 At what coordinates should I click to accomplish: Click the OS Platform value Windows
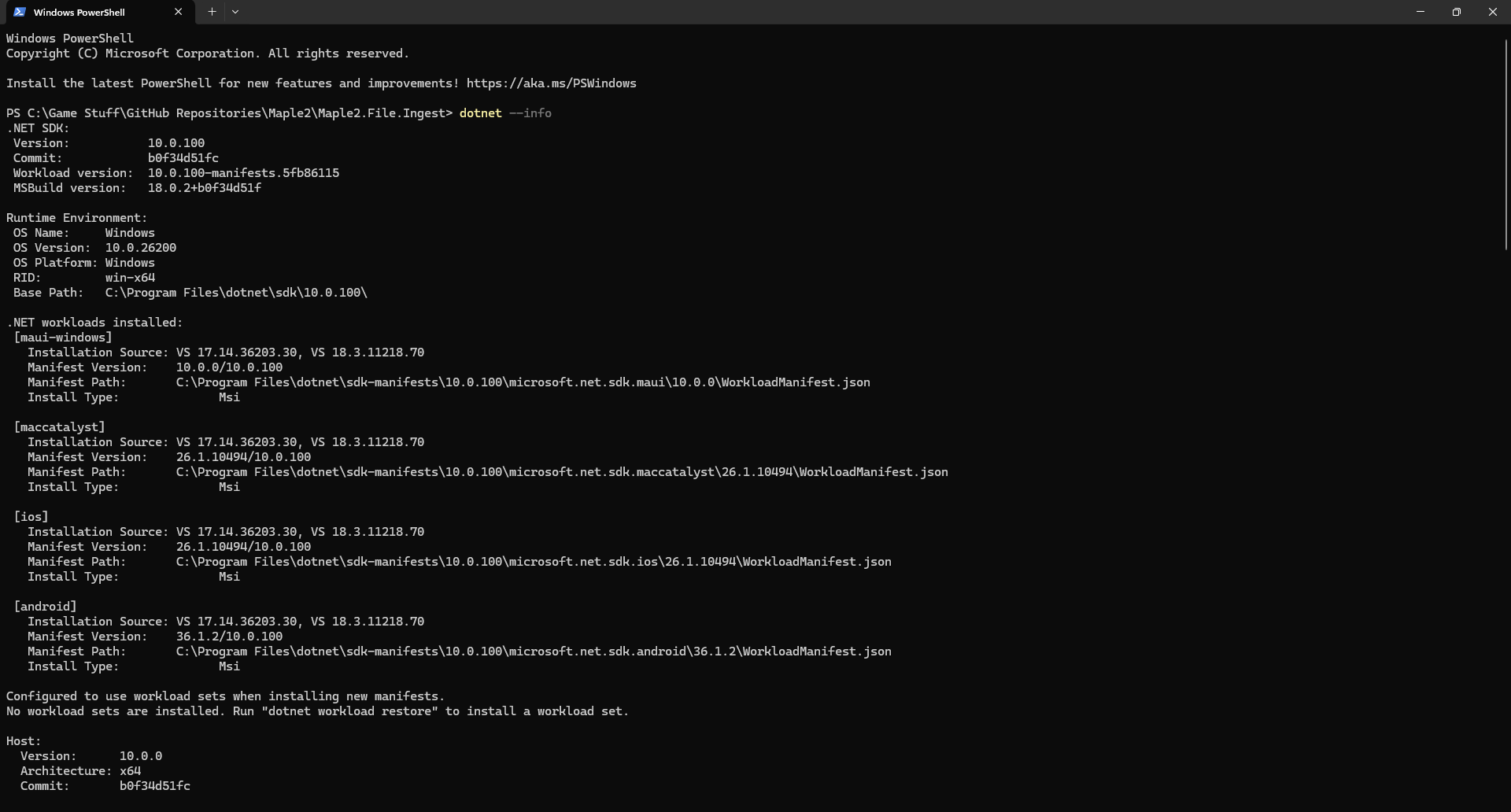130,263
